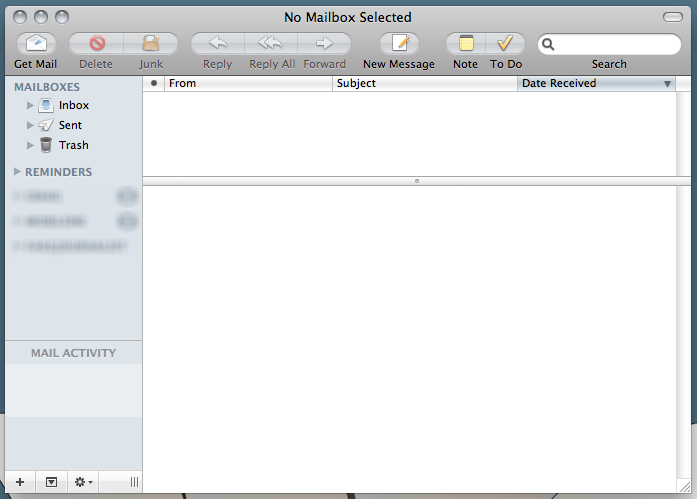Hide the Mail Activity pane button
Viewport: 697px width, 499px height.
click(x=52, y=482)
